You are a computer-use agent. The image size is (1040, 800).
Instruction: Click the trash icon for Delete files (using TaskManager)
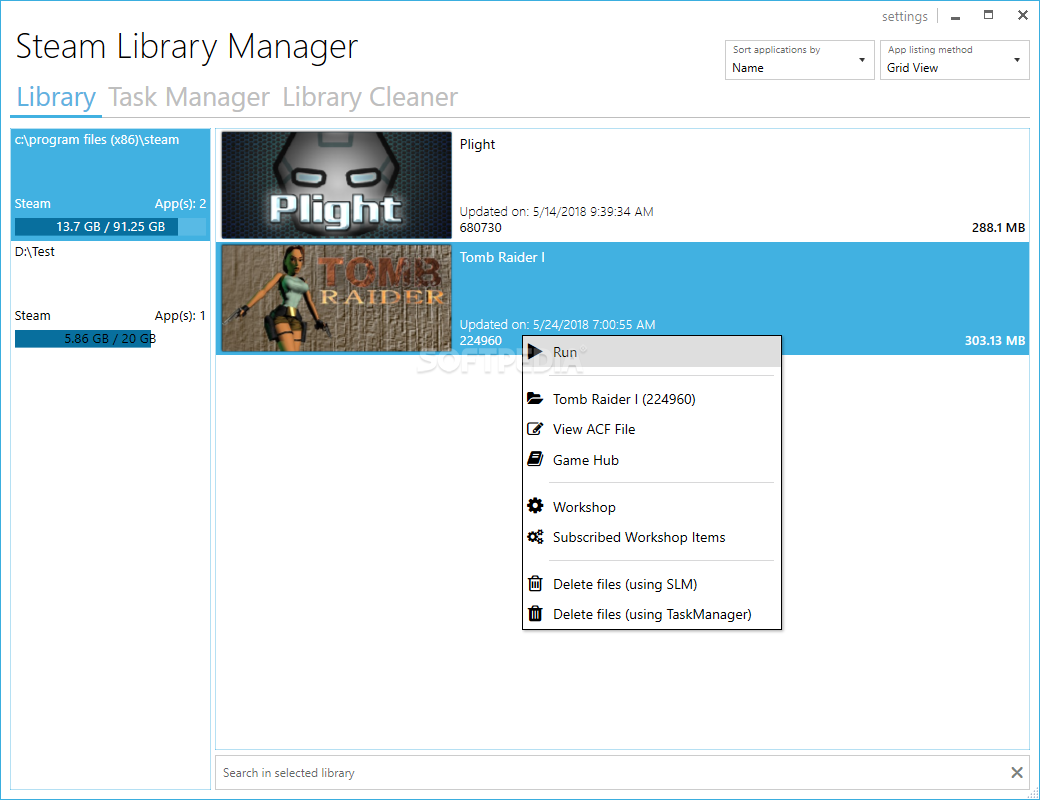click(535, 614)
